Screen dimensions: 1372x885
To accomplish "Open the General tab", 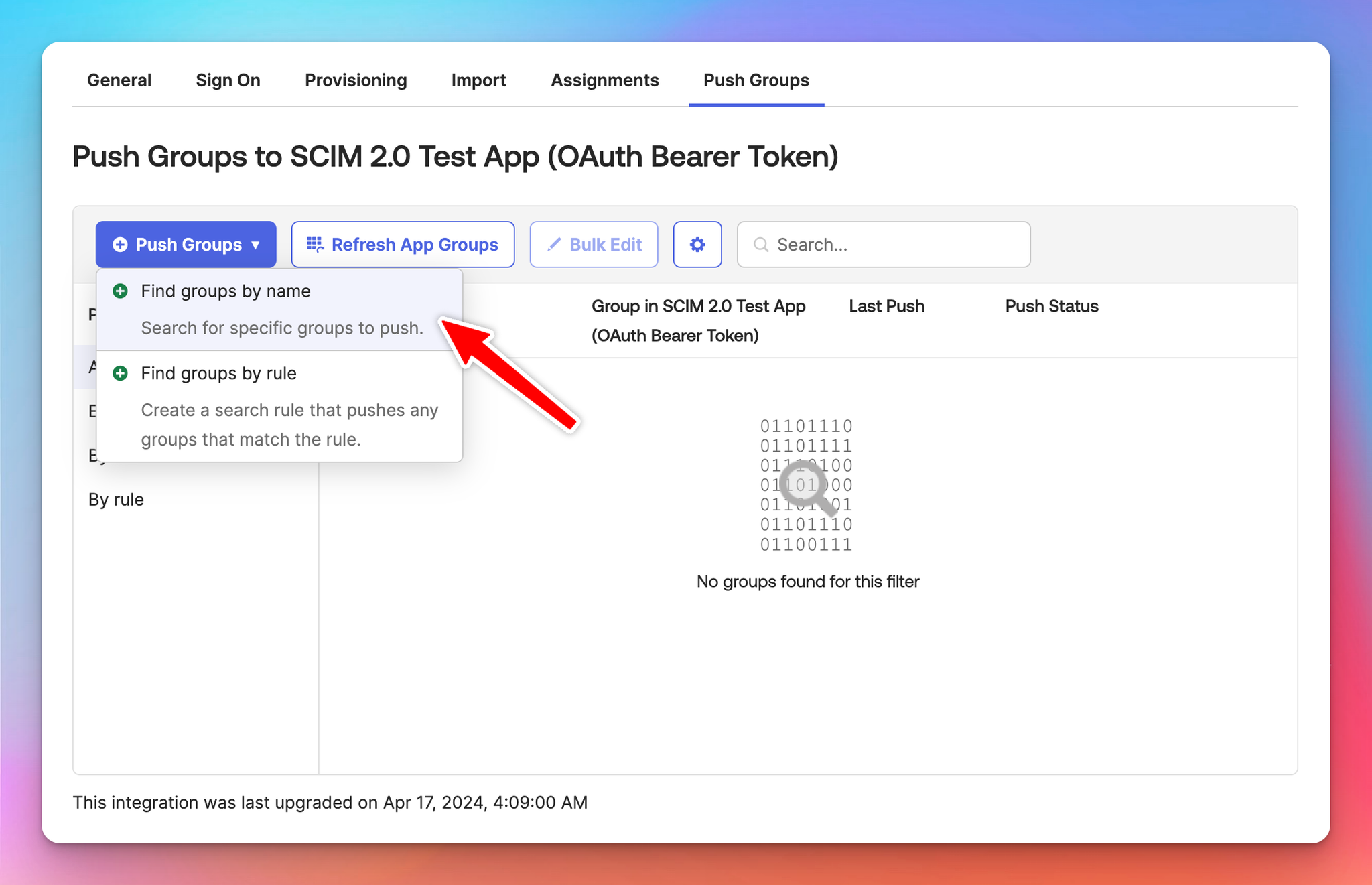I will pos(119,80).
